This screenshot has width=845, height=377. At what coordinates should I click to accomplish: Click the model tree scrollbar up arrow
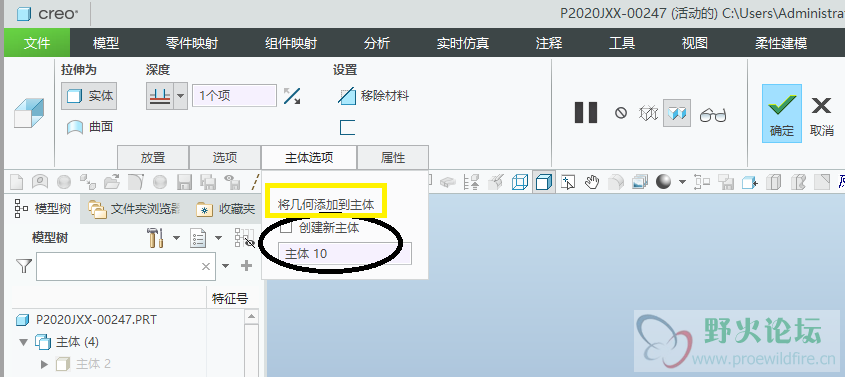click(251, 317)
